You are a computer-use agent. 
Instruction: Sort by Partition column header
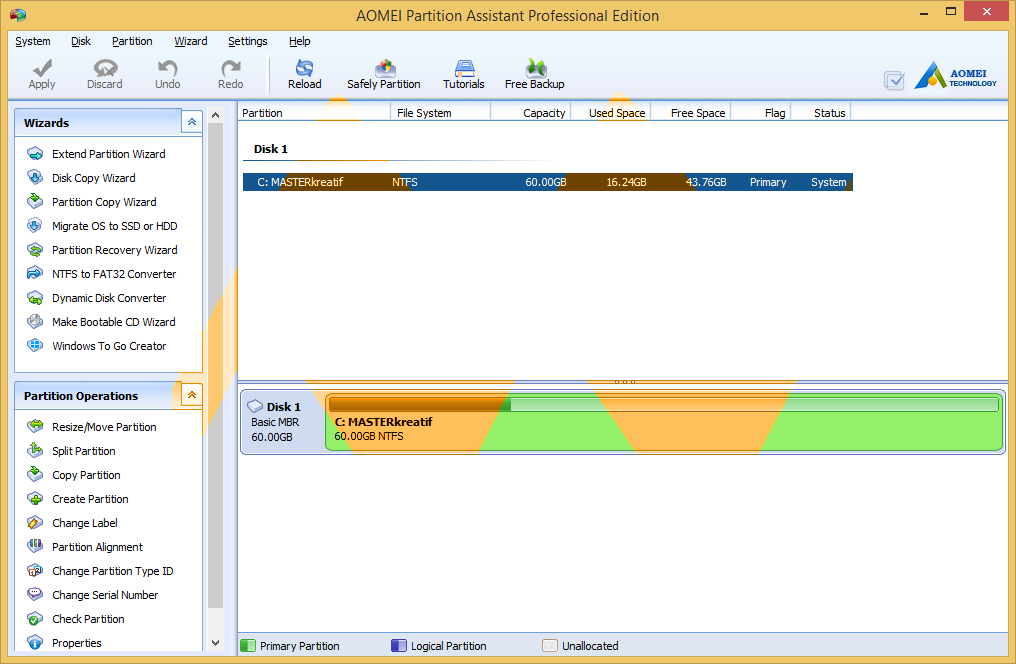click(x=315, y=113)
